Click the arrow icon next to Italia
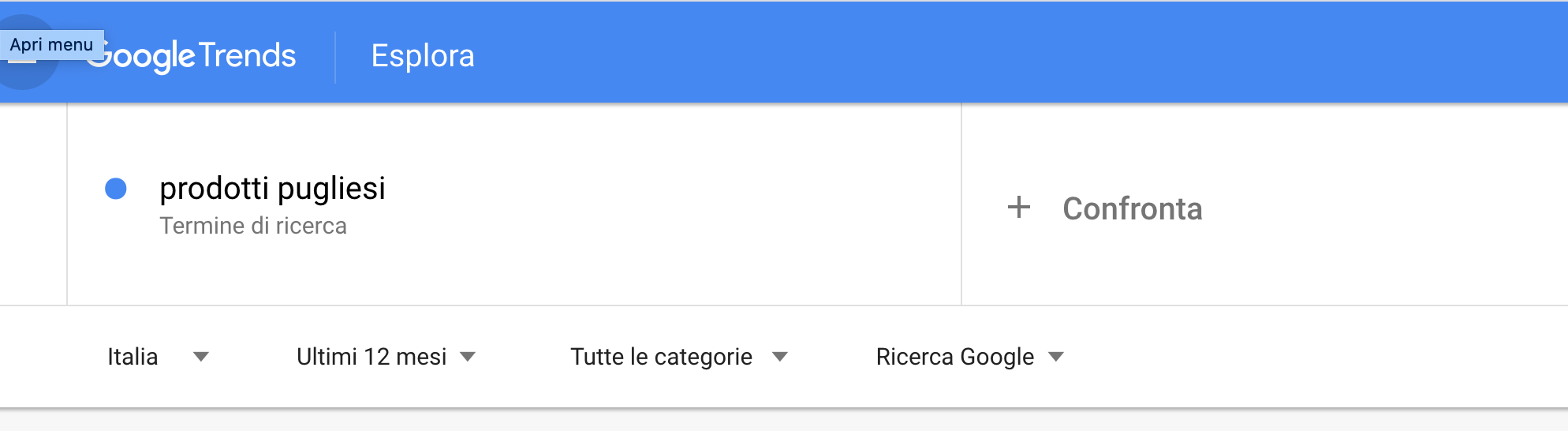The image size is (1568, 431). coord(201,357)
